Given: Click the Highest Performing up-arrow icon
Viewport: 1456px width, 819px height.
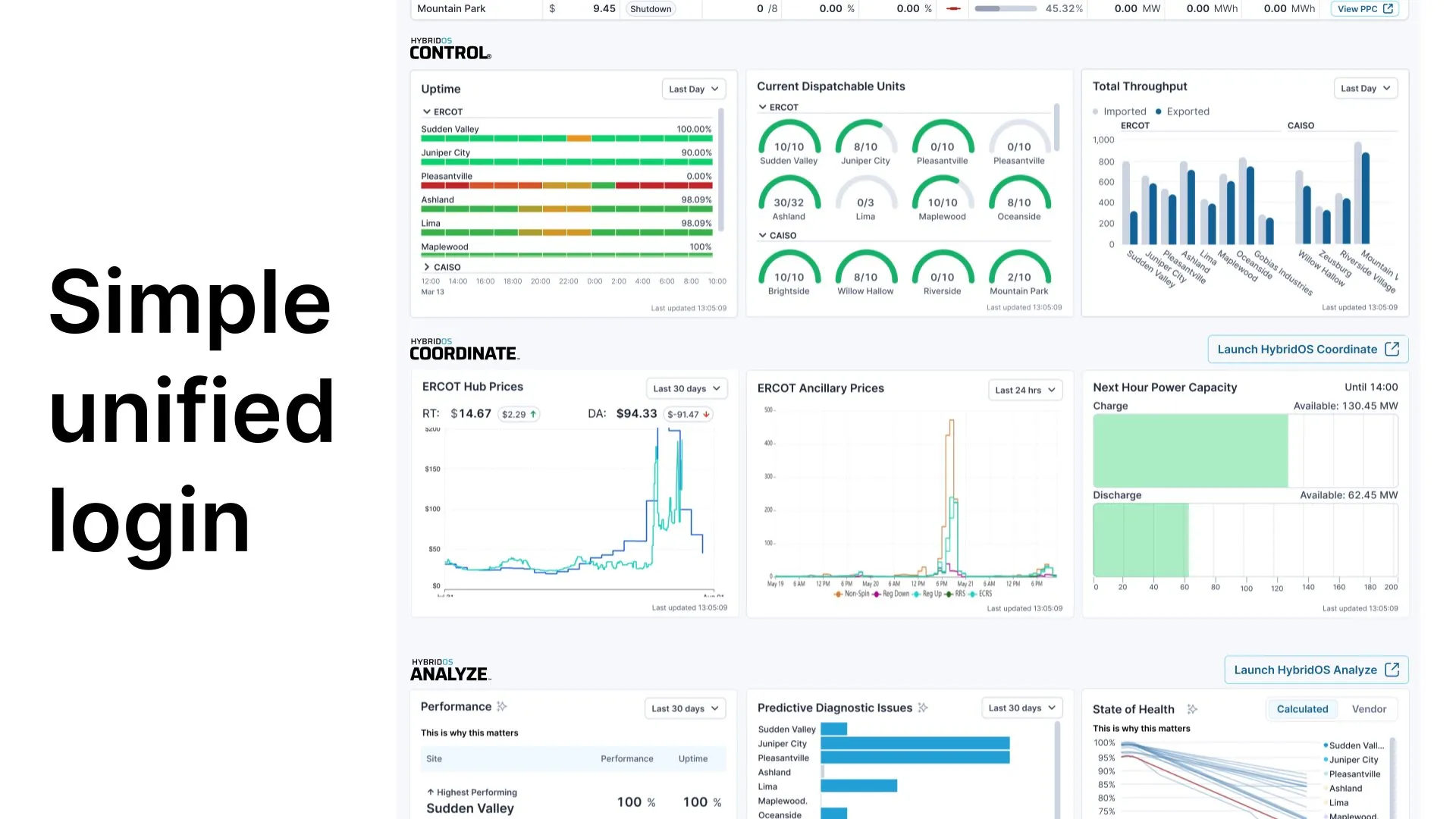Looking at the screenshot, I should click(x=430, y=792).
